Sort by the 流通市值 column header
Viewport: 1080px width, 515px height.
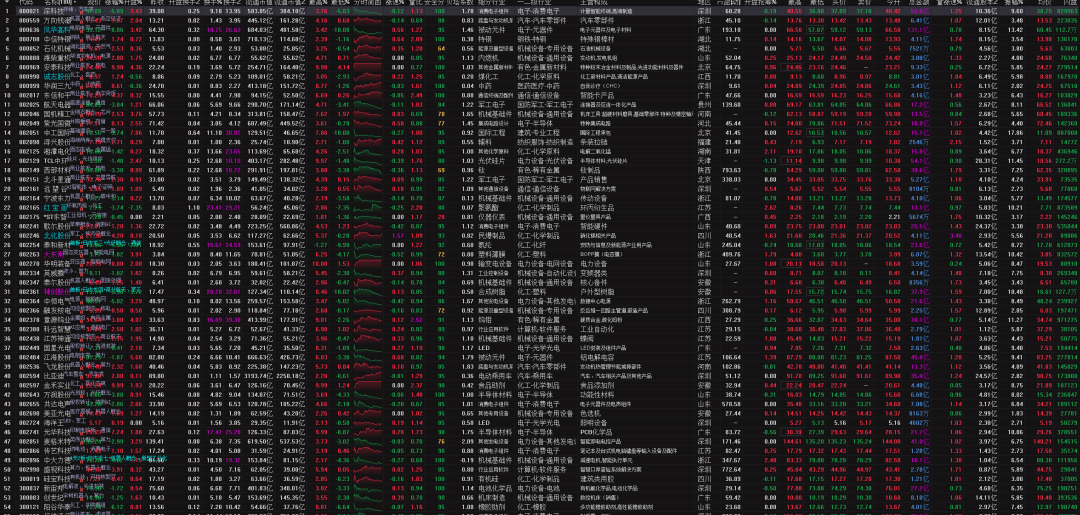(261, 3)
